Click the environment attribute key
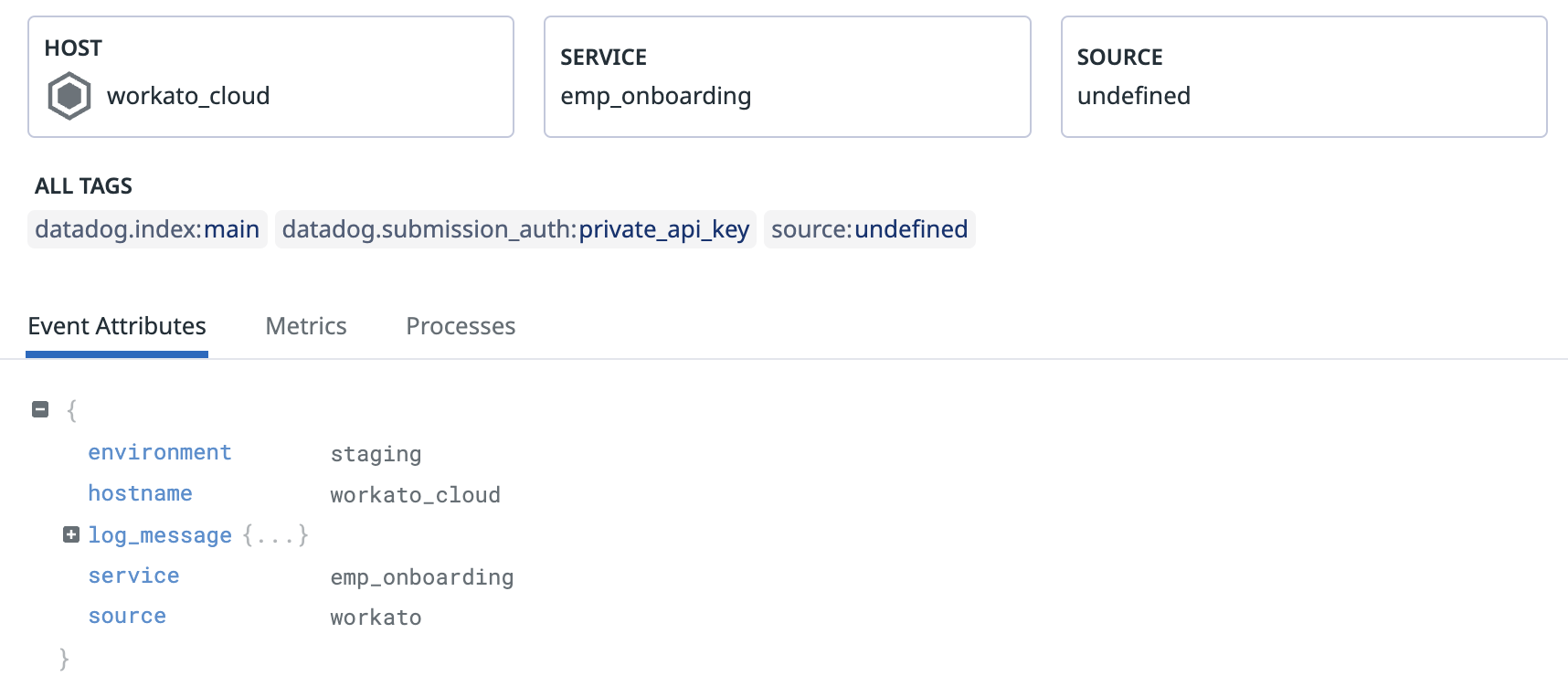The image size is (1568, 697). pos(160,452)
